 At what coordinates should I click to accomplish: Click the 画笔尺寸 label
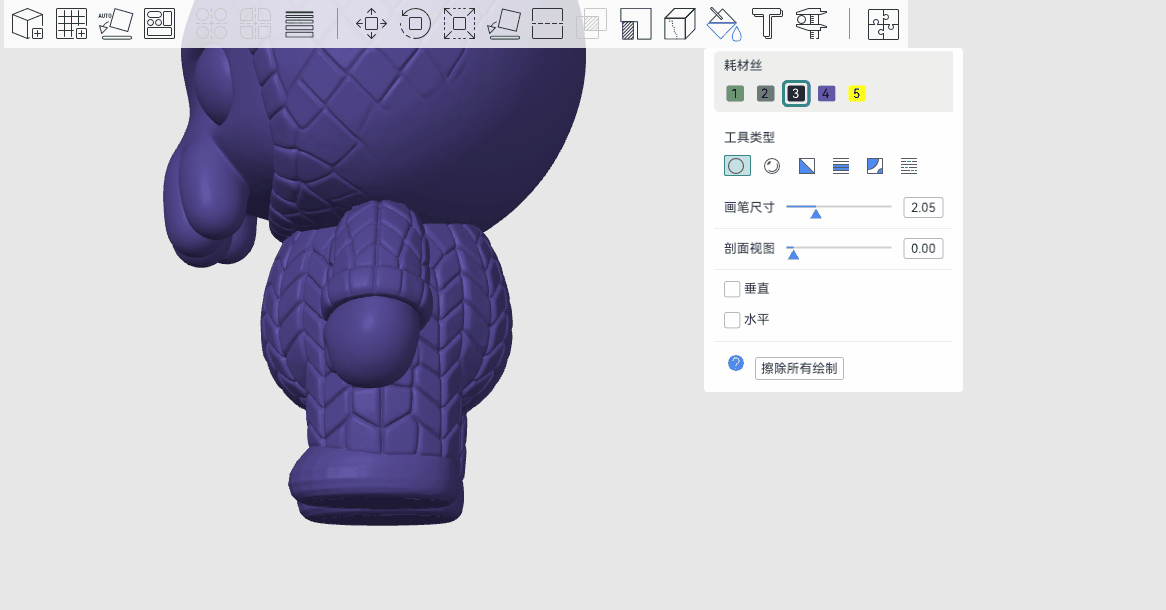coord(750,208)
